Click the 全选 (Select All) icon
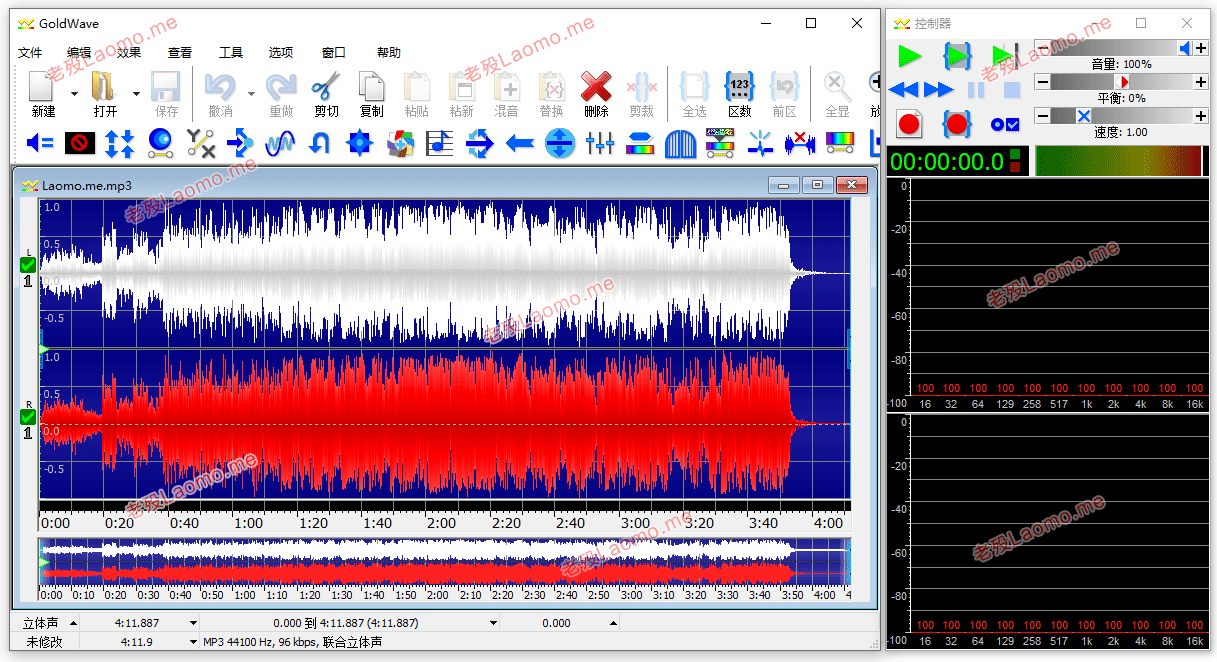Viewport: 1217px width, 662px height. pos(694,87)
